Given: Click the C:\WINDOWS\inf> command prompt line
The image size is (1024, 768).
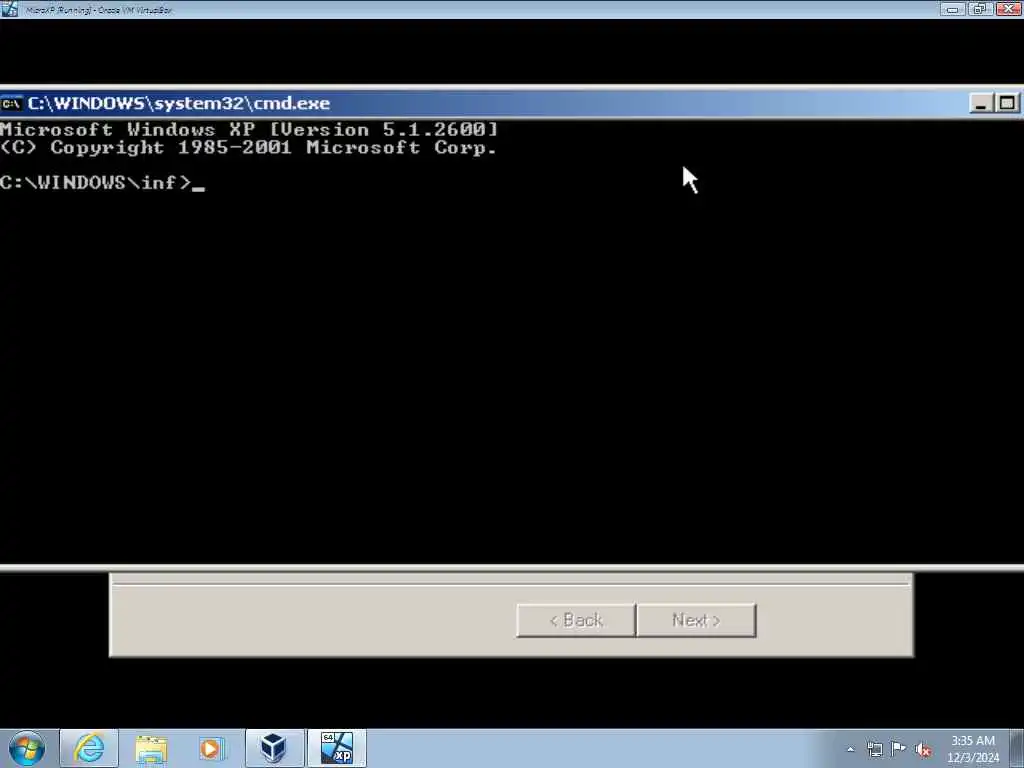Looking at the screenshot, I should coord(102,182).
